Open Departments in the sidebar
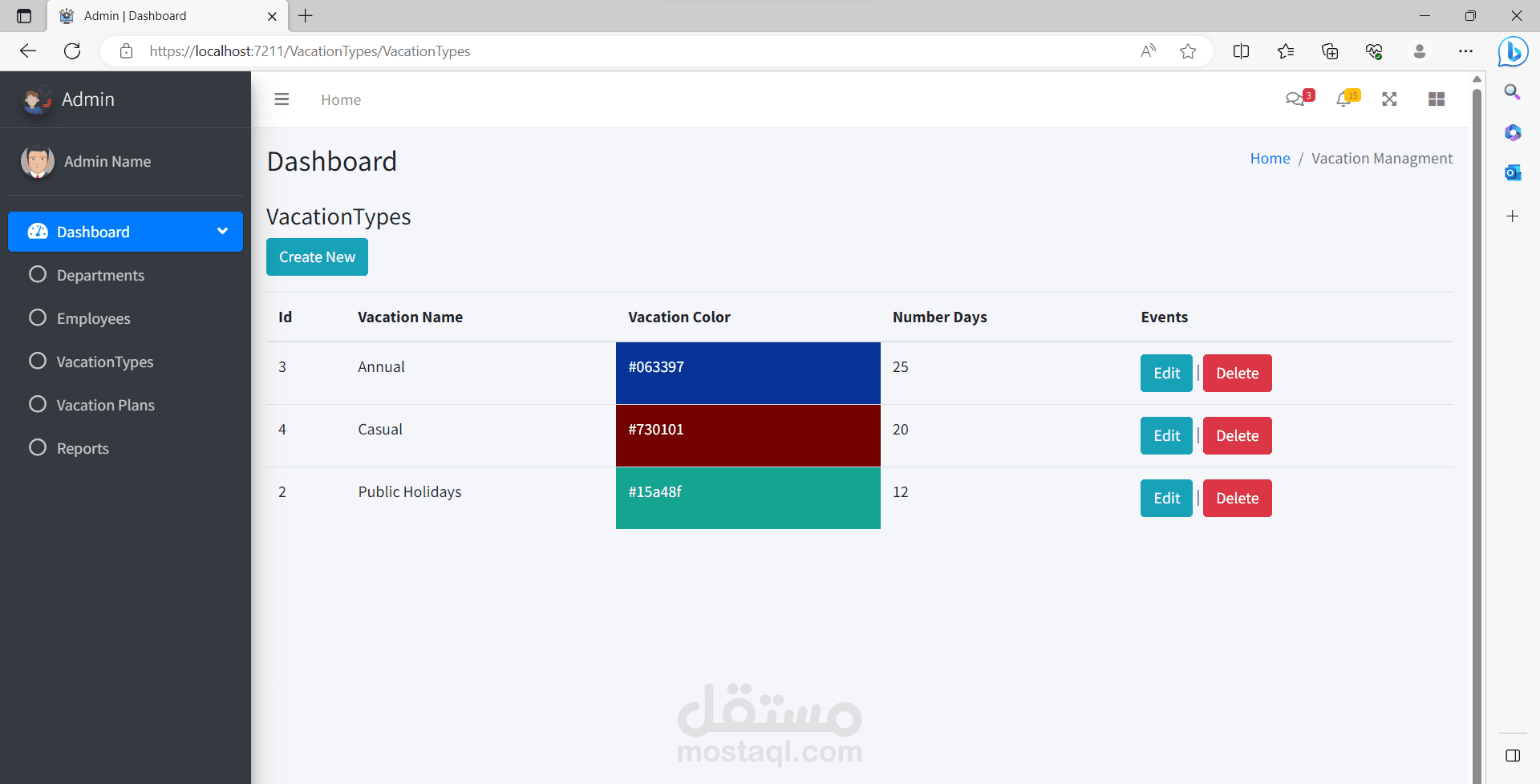The height and width of the screenshot is (784, 1540). tap(100, 275)
